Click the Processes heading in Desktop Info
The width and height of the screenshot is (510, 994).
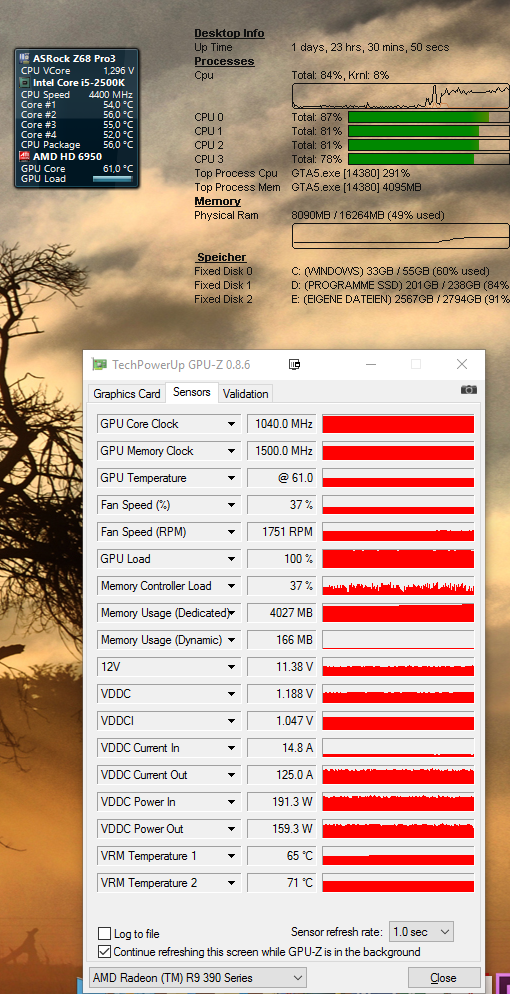coord(224,61)
